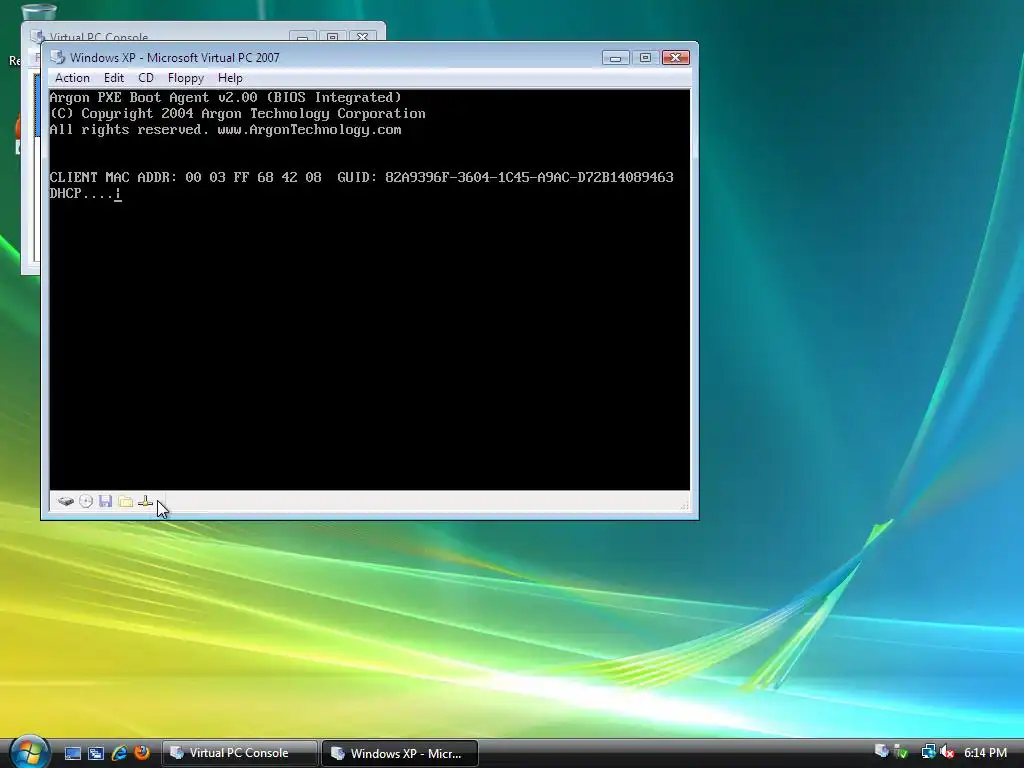Minimize the Windows XP Virtual PC window
The height and width of the screenshot is (768, 1024).
pyautogui.click(x=615, y=57)
